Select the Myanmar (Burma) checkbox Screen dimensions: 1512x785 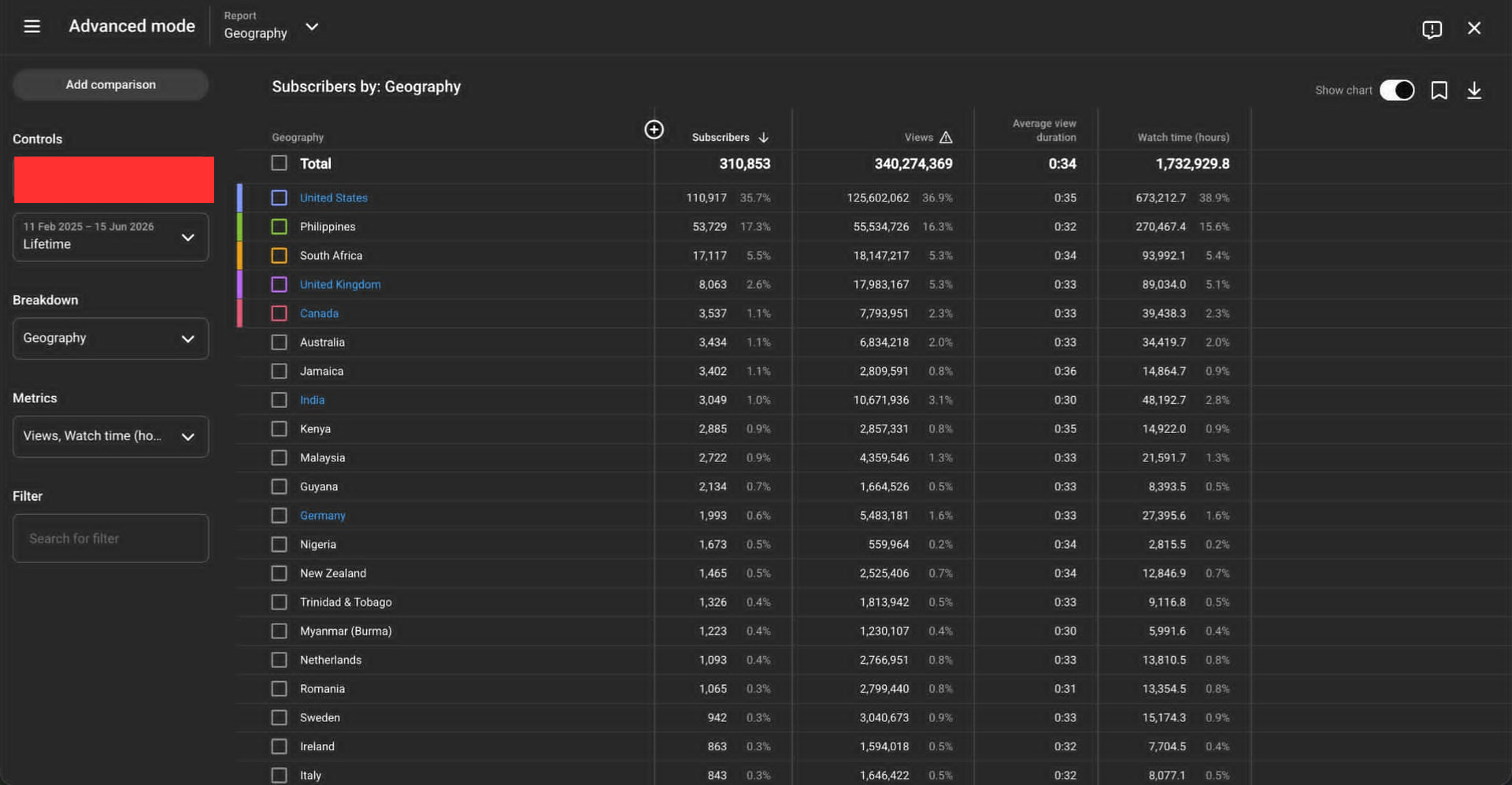(x=279, y=631)
